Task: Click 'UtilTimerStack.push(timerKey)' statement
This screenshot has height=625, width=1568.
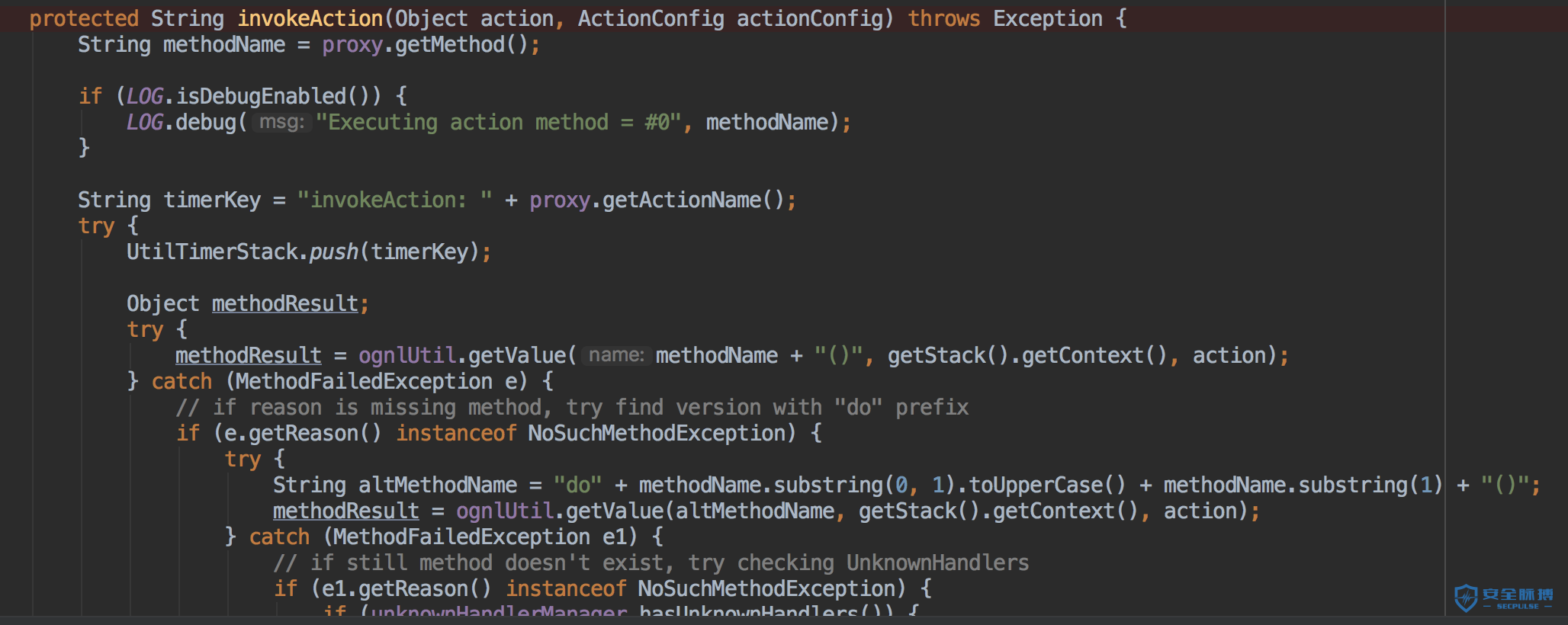Action: pos(308,252)
